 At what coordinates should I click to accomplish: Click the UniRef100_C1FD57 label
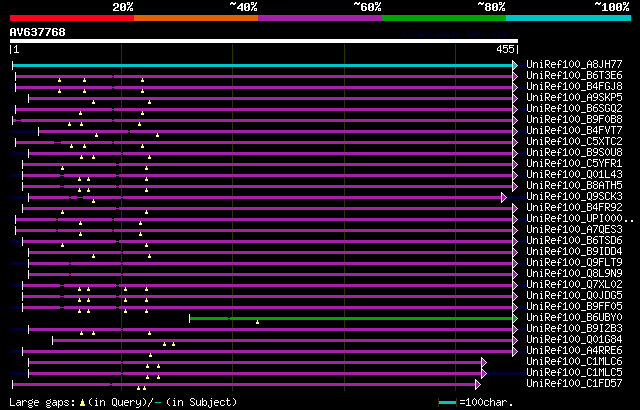click(x=574, y=383)
